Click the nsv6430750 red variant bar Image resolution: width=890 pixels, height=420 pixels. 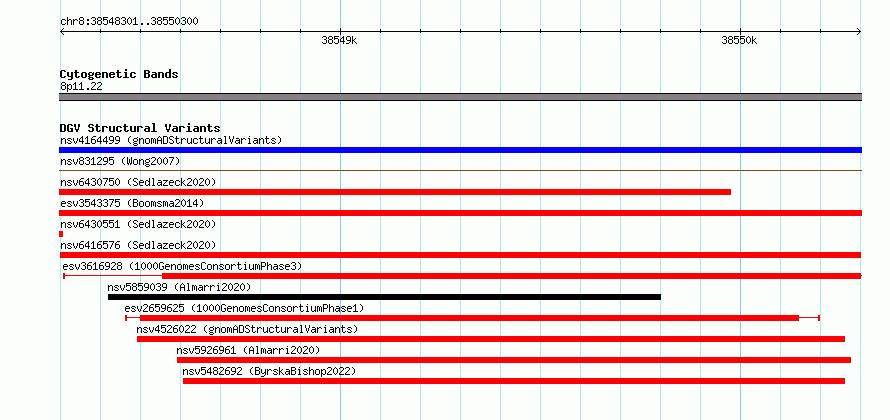[395, 192]
